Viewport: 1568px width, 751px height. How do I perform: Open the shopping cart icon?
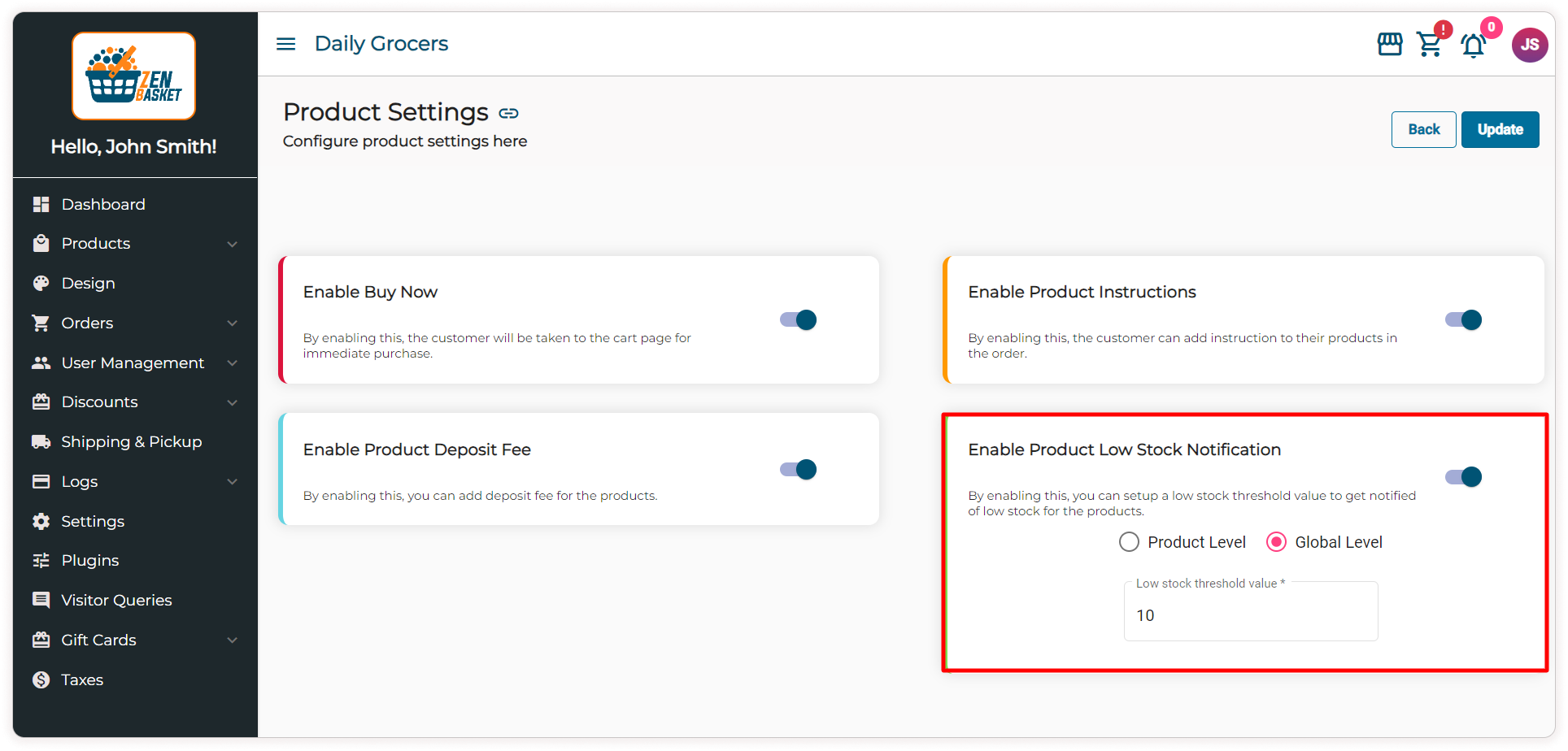click(x=1429, y=45)
